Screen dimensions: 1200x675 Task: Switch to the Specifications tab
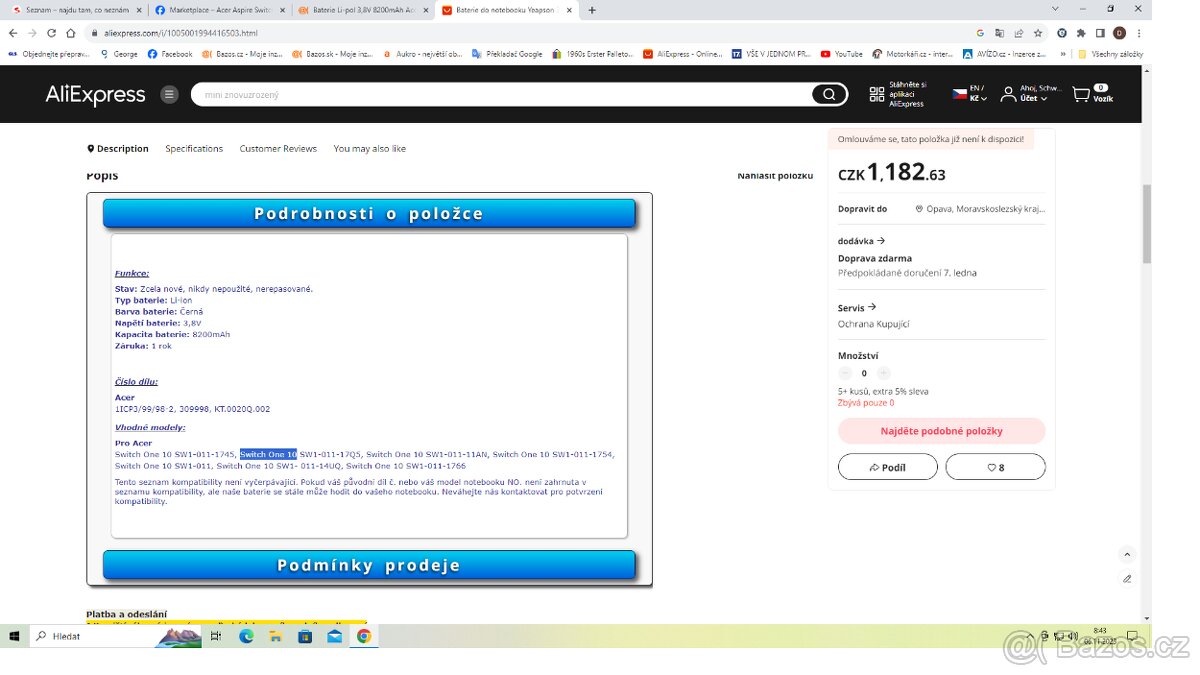pos(194,149)
